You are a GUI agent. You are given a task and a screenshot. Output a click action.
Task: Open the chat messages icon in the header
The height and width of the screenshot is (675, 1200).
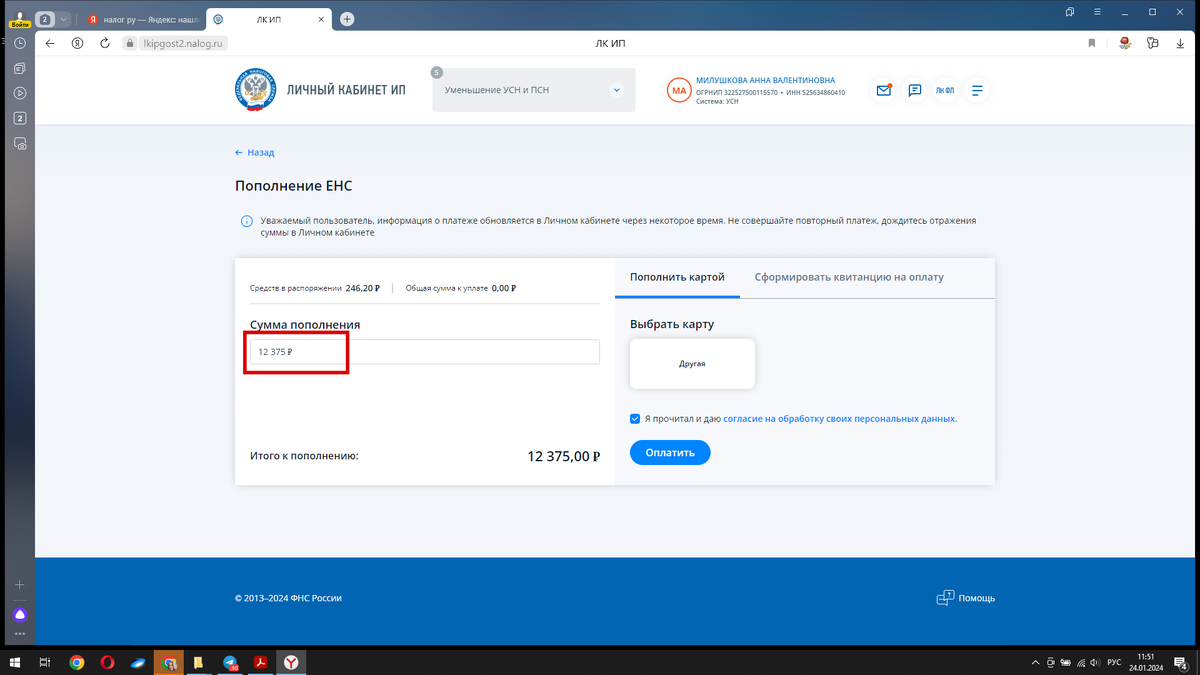tap(914, 90)
